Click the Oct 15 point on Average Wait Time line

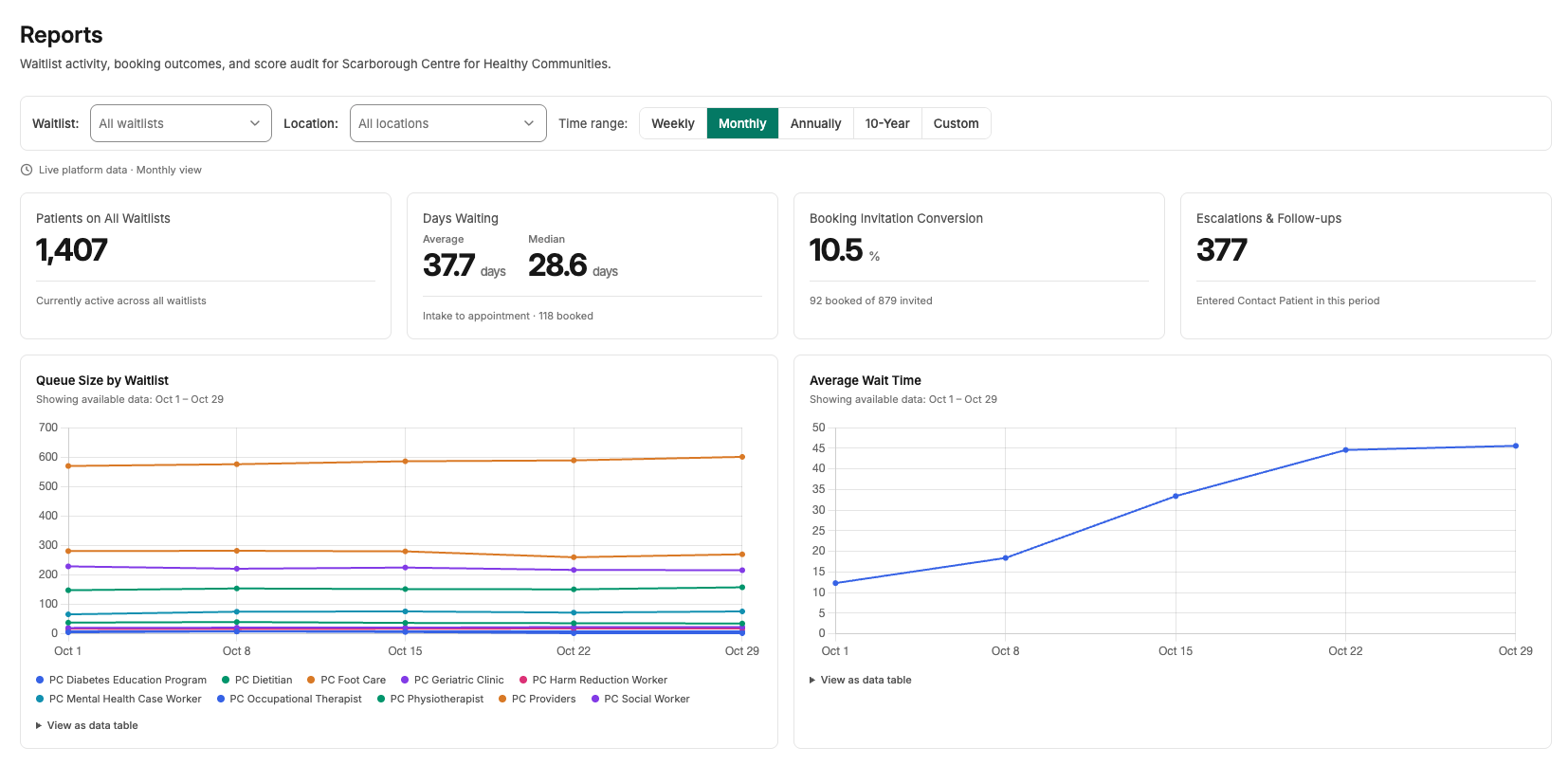[x=1176, y=496]
